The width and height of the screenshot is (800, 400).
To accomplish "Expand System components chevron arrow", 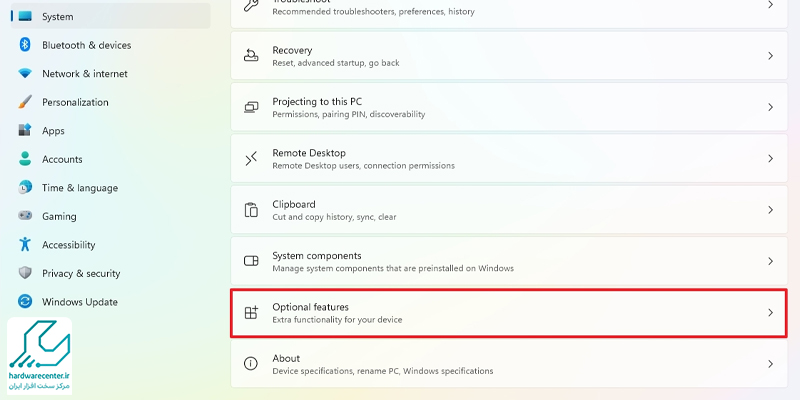I will [770, 261].
